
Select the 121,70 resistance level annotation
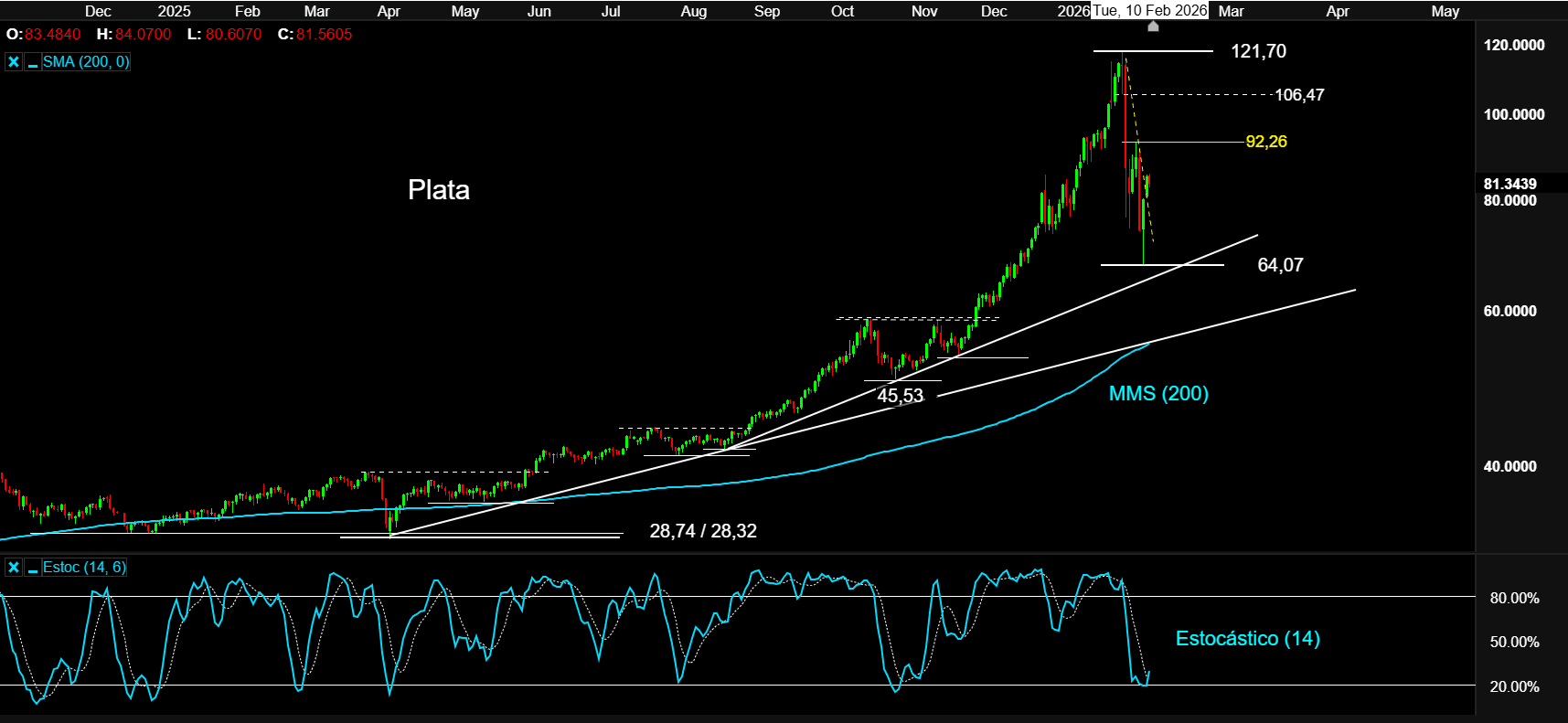pos(1258,51)
